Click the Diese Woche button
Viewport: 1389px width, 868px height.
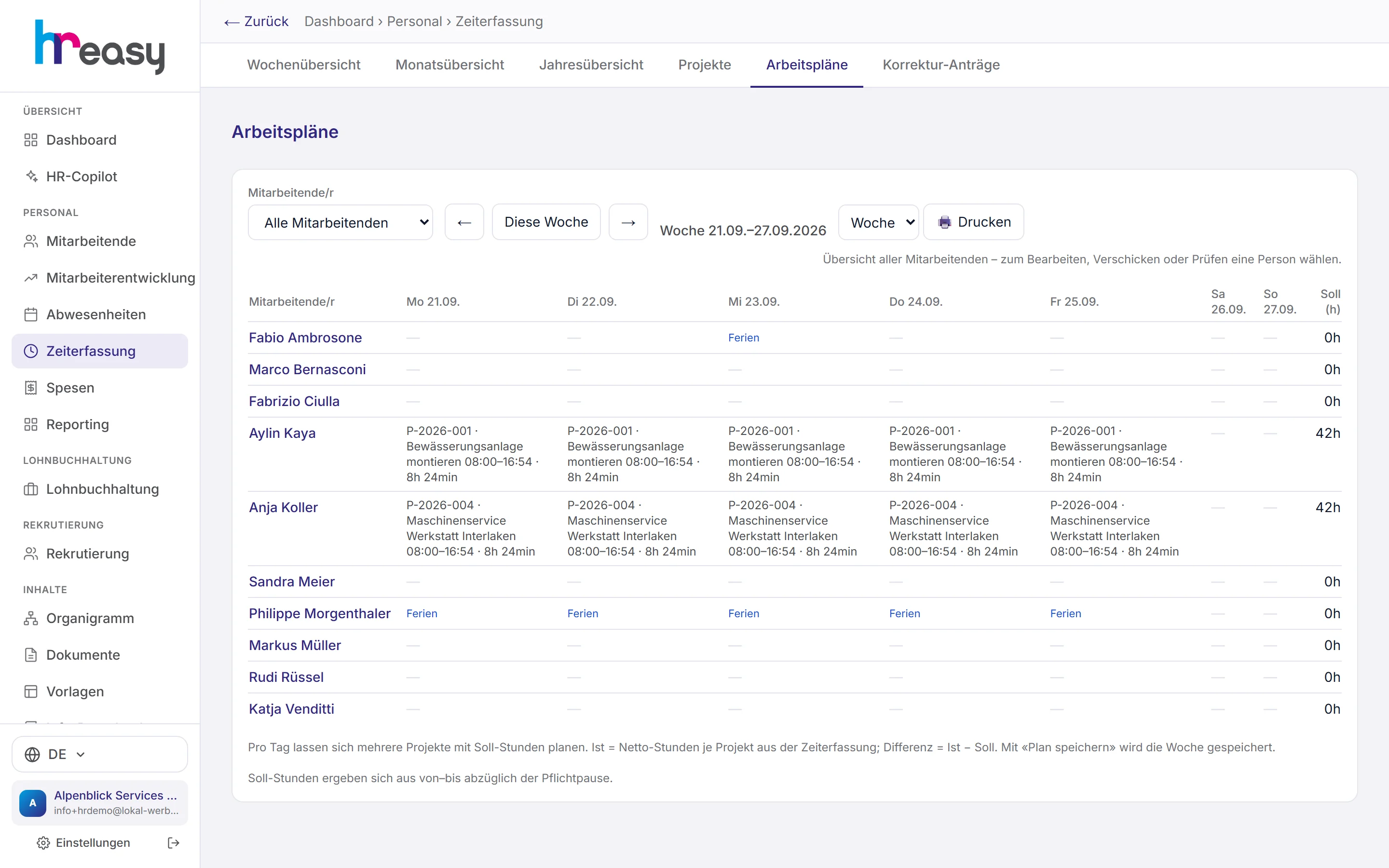[546, 222]
